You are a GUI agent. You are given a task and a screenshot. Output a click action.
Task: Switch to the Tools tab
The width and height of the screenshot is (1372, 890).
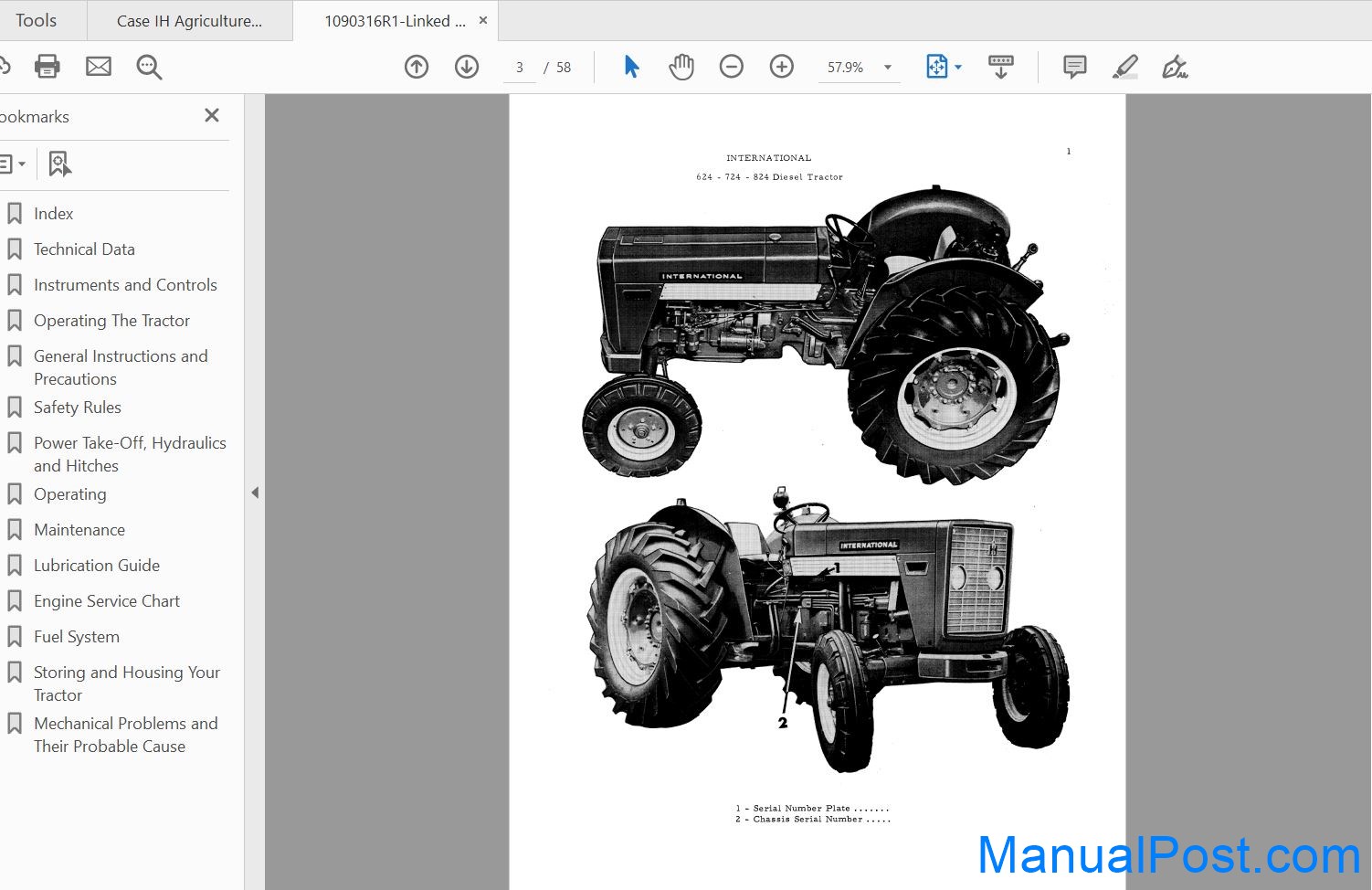tap(37, 20)
